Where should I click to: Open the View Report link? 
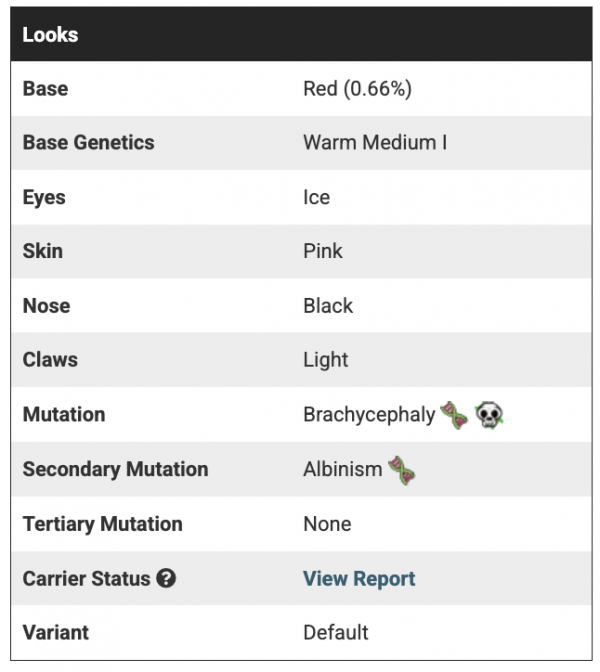[x=359, y=578]
